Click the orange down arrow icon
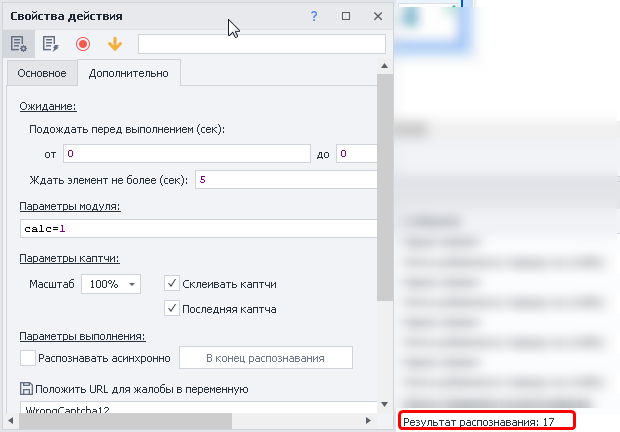The width and height of the screenshot is (620, 432). 115,44
